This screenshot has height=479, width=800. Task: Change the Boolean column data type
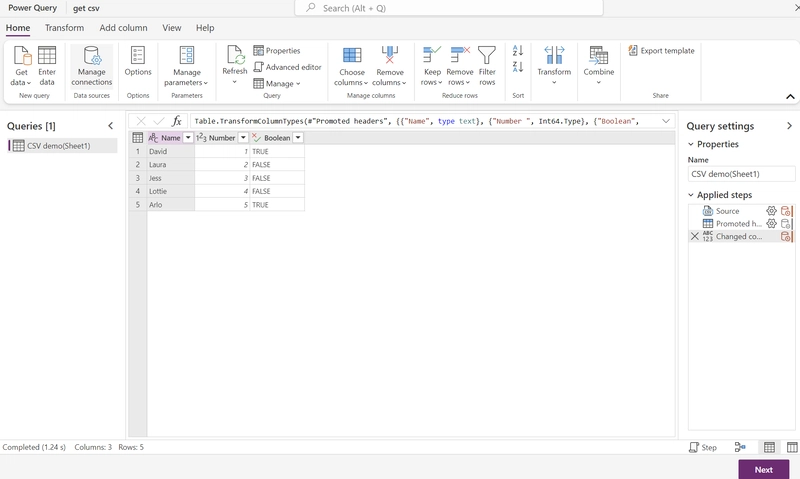pyautogui.click(x=257, y=138)
